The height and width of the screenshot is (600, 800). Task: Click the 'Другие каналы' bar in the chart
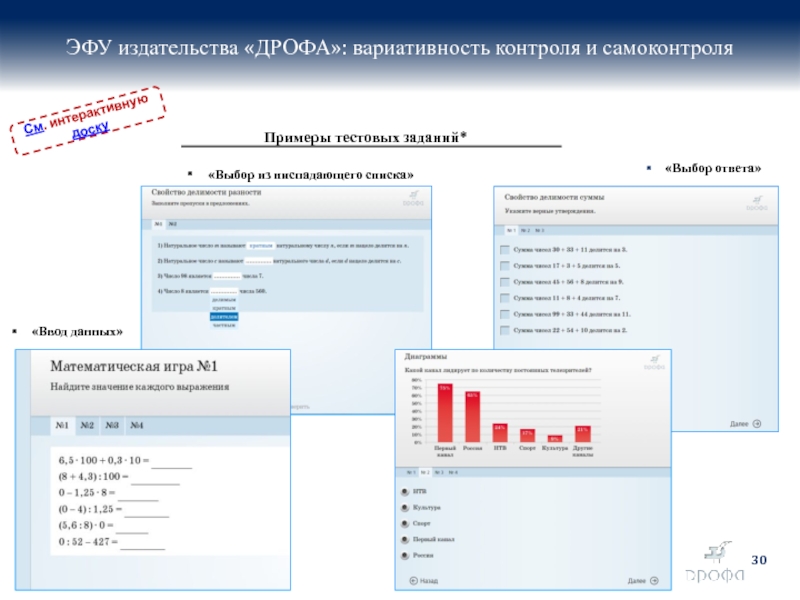coord(583,434)
